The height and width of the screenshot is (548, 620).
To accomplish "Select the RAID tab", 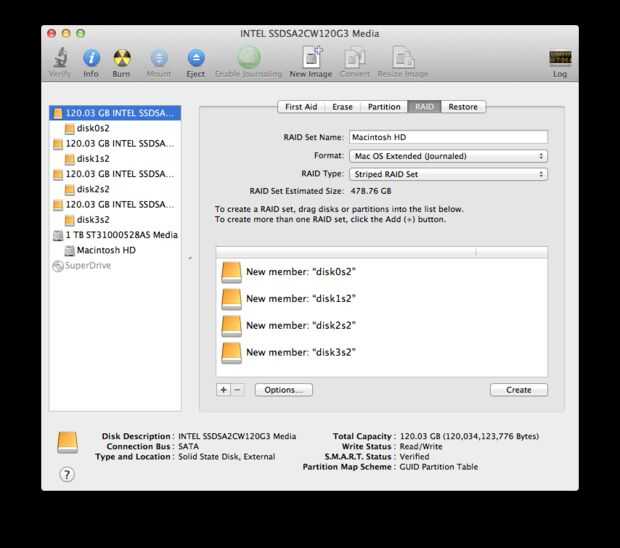I will pos(424,107).
